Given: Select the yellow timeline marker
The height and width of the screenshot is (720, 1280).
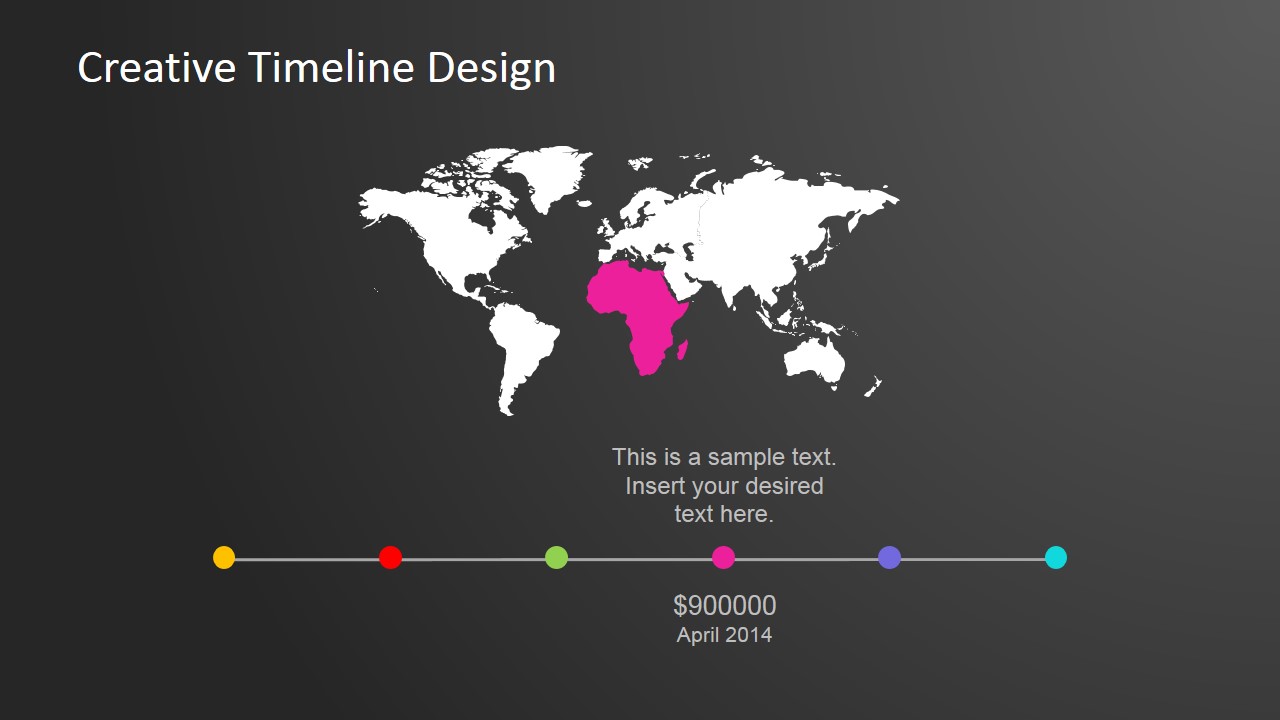Looking at the screenshot, I should pyautogui.click(x=225, y=558).
